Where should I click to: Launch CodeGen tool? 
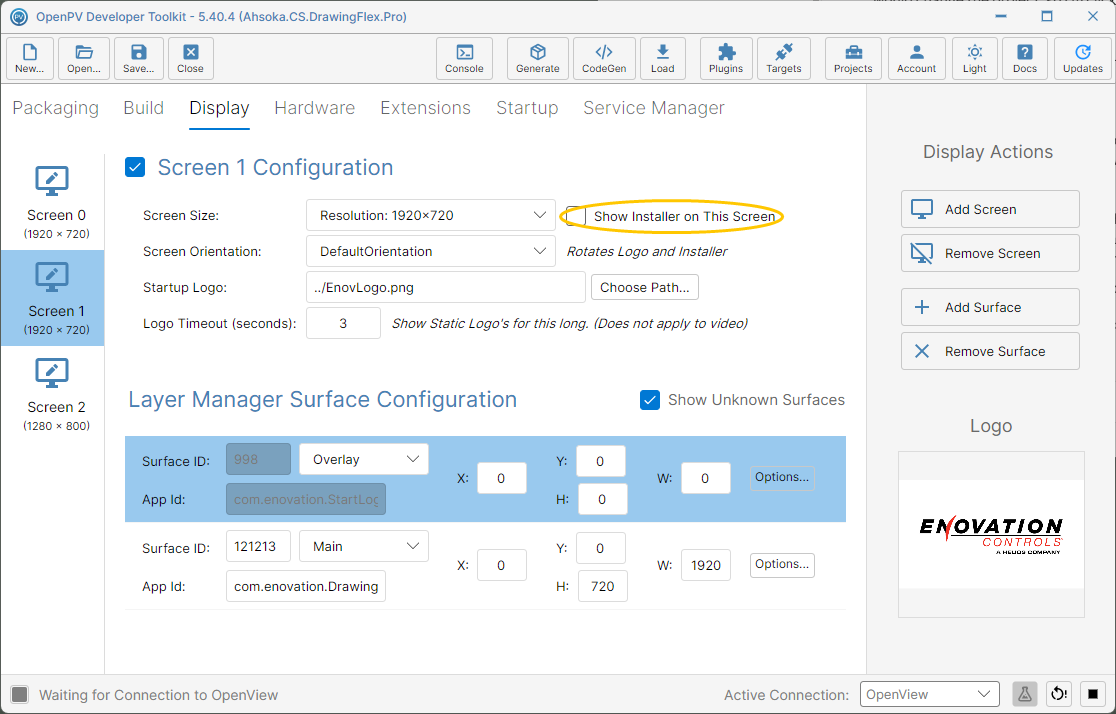pos(604,58)
